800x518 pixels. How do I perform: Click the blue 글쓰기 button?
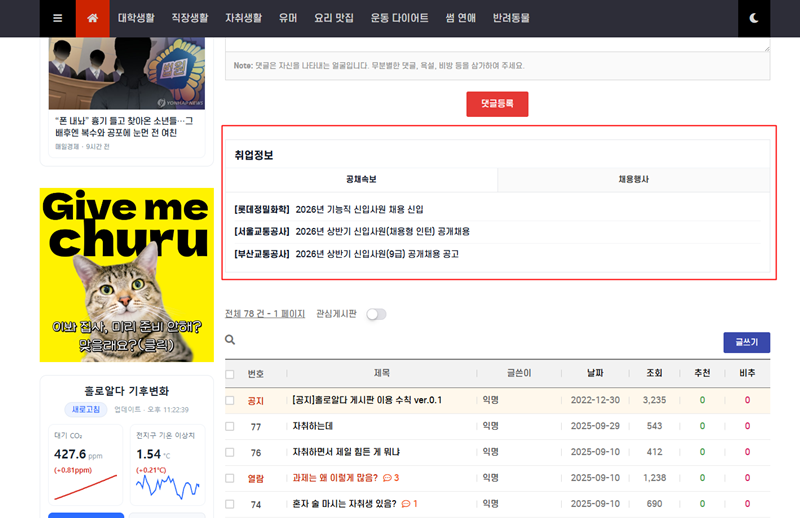coord(746,342)
